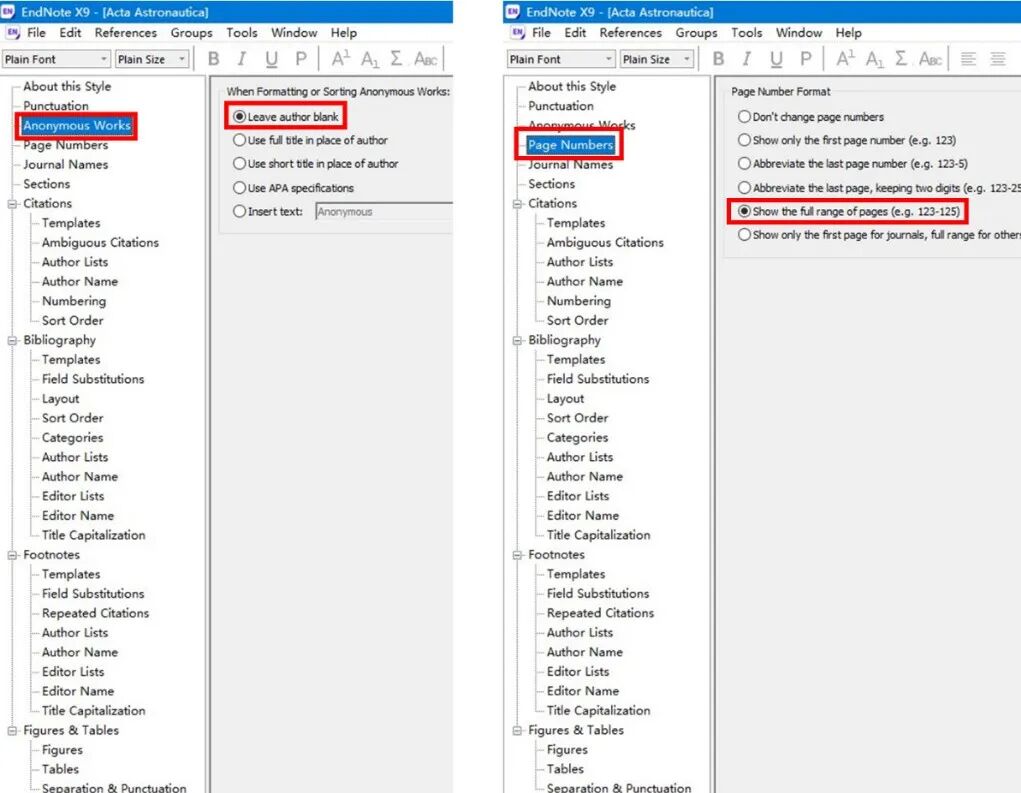Screen dimensions: 1021x793
Task: Open the Tools menu
Action: point(242,32)
